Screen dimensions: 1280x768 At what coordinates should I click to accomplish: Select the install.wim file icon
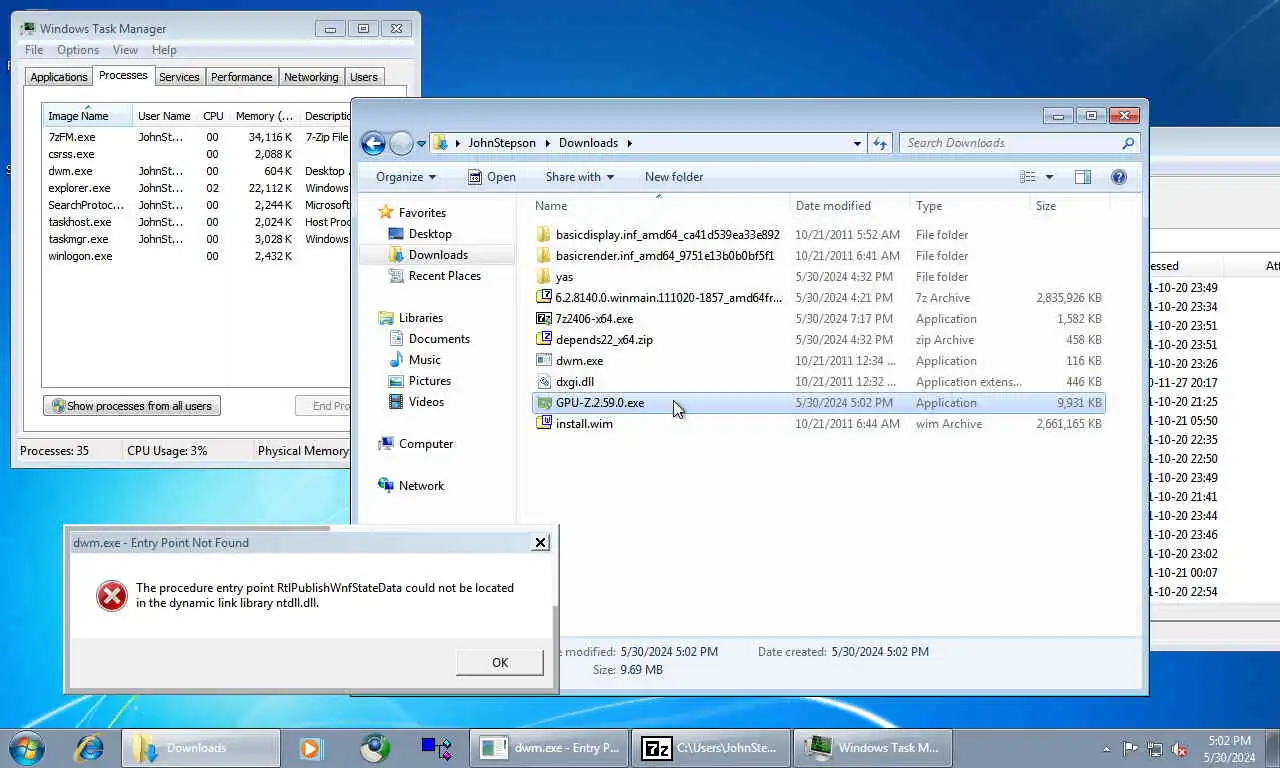[544, 424]
